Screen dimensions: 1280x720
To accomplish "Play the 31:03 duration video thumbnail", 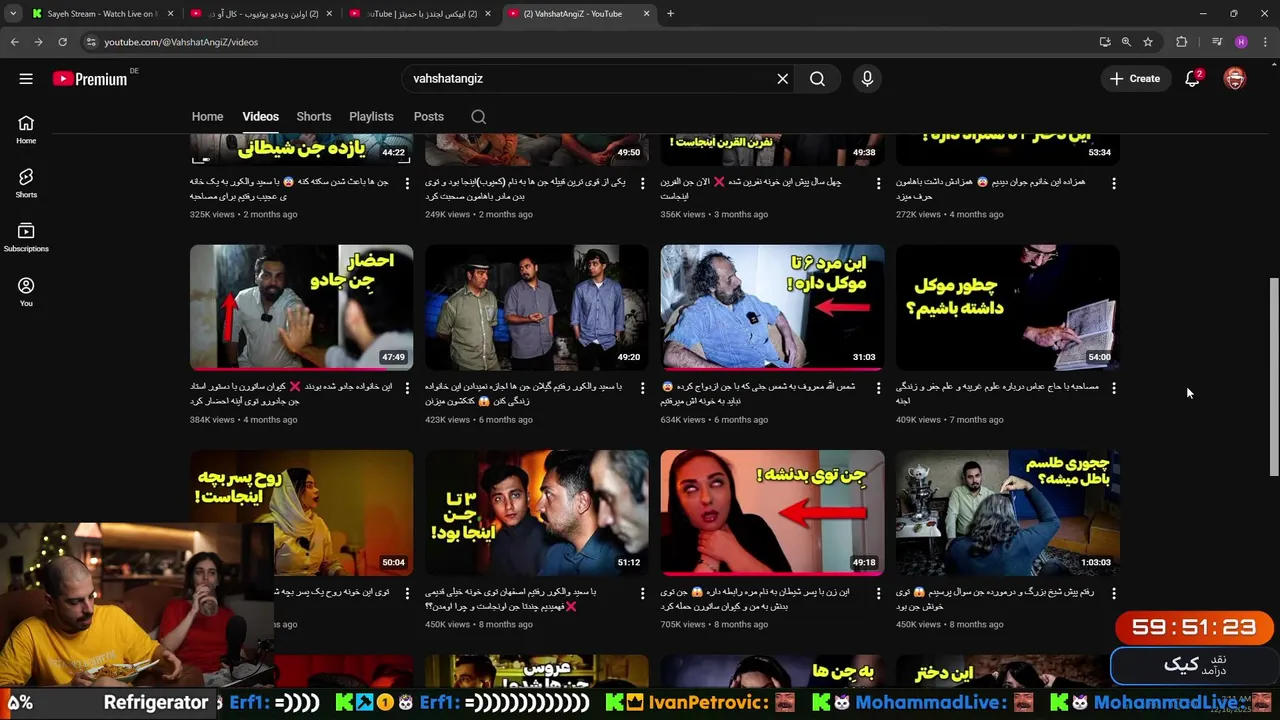I will [772, 307].
